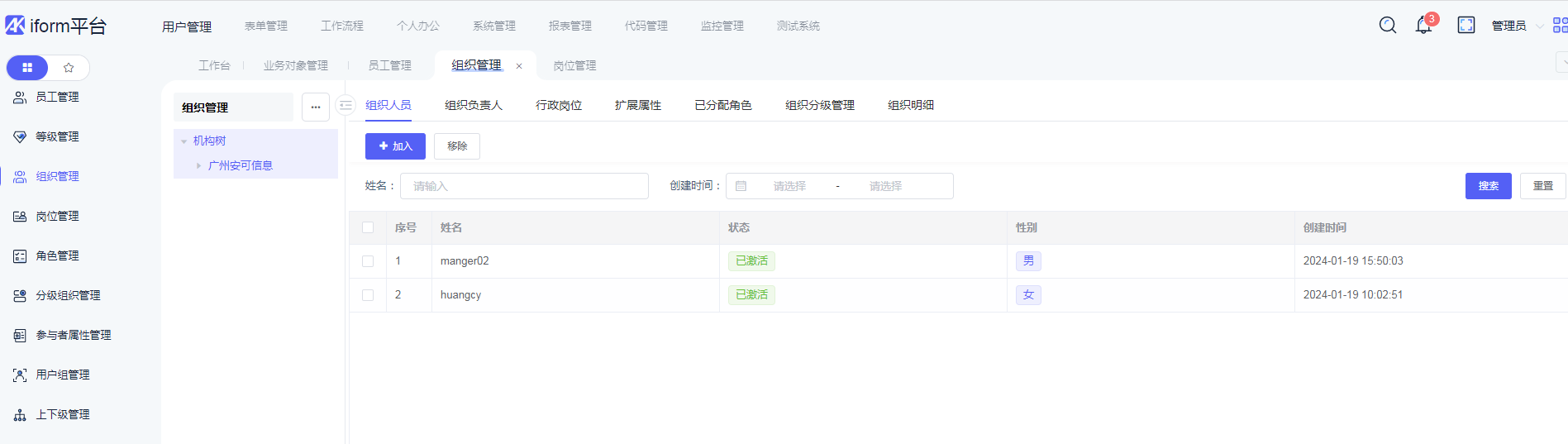1568x444 pixels.
Task: Open the notification bell with badge
Action: (1423, 26)
